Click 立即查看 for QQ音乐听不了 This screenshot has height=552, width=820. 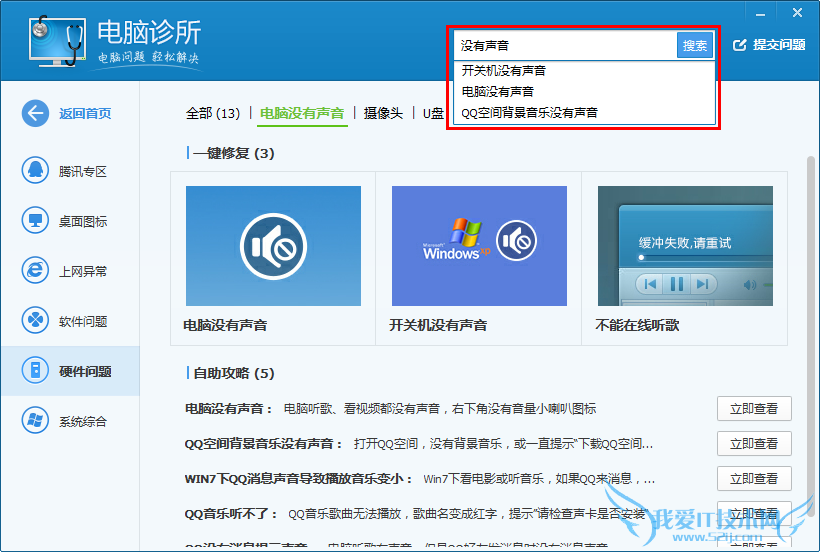754,513
